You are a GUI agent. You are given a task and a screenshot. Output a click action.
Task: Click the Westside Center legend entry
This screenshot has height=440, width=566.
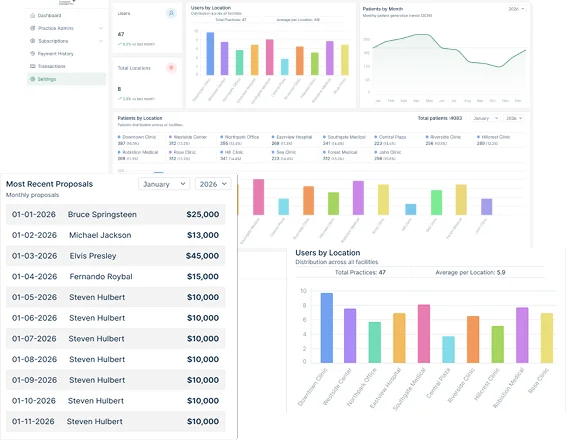click(x=188, y=140)
